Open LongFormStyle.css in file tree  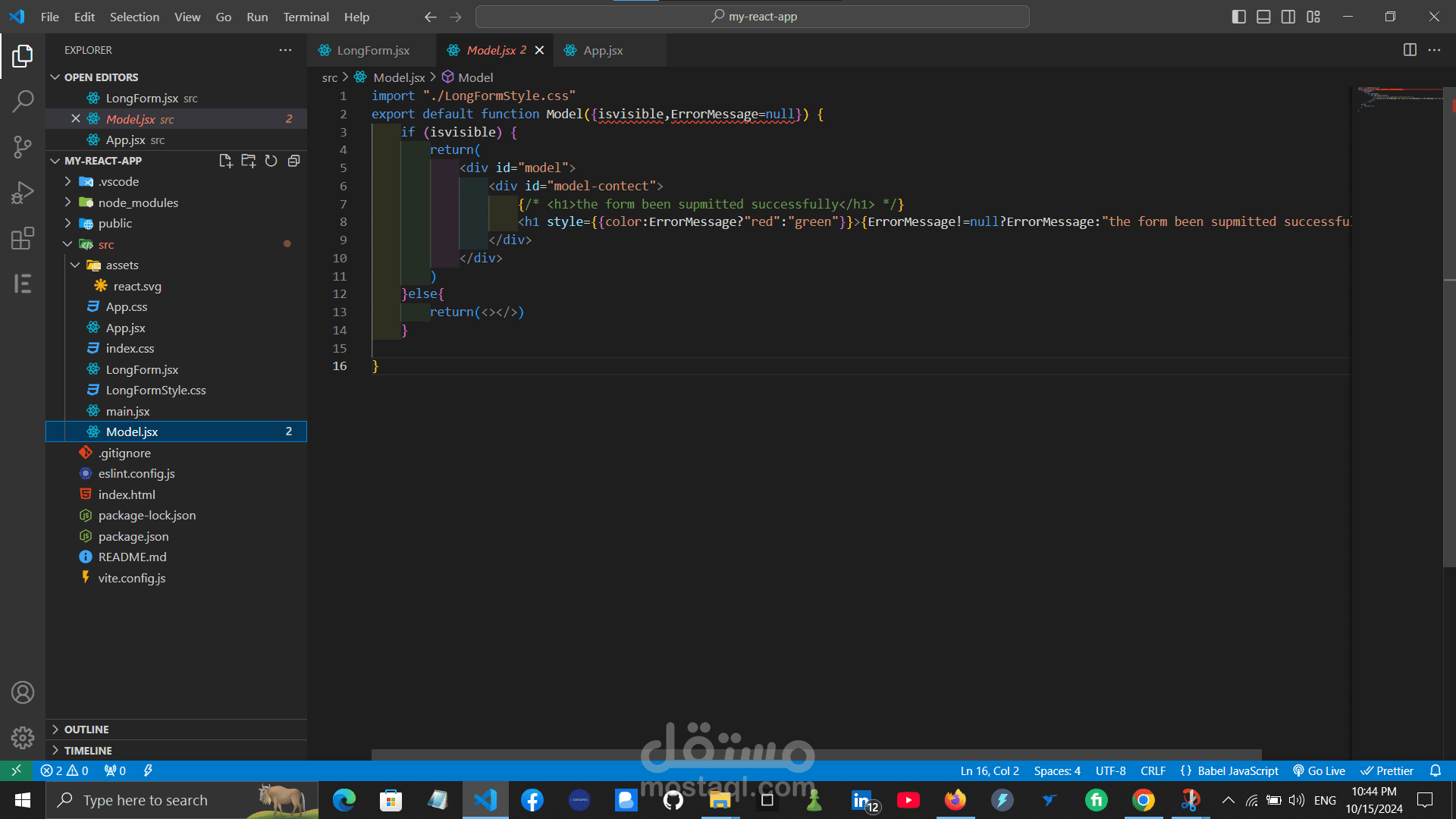tap(155, 391)
